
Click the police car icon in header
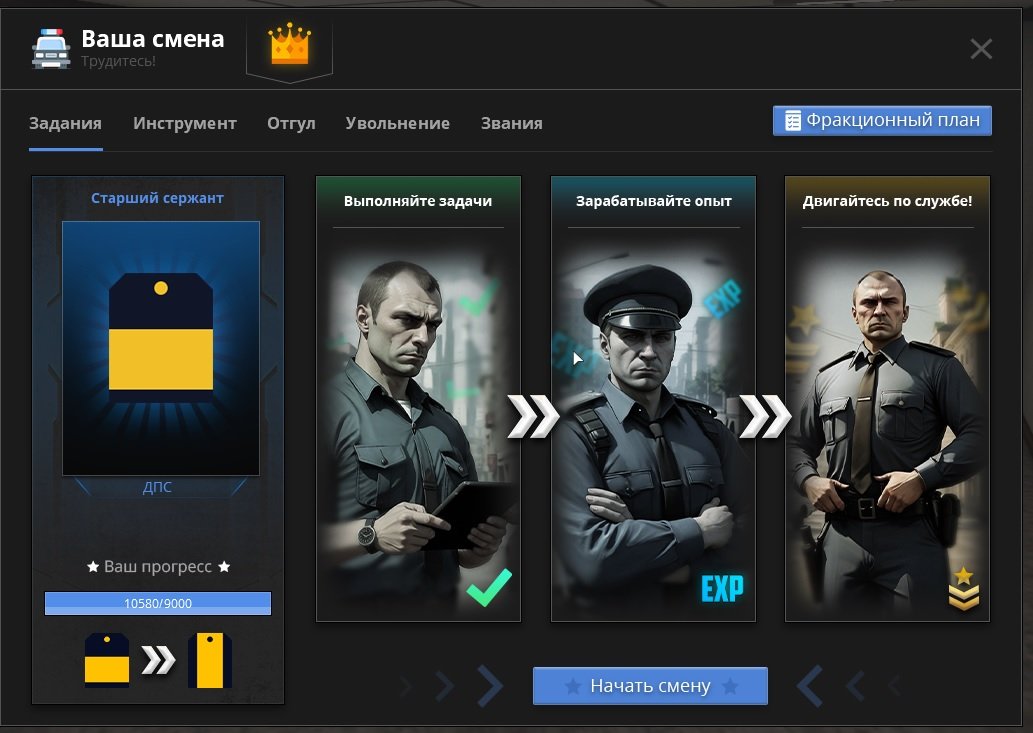pos(51,48)
